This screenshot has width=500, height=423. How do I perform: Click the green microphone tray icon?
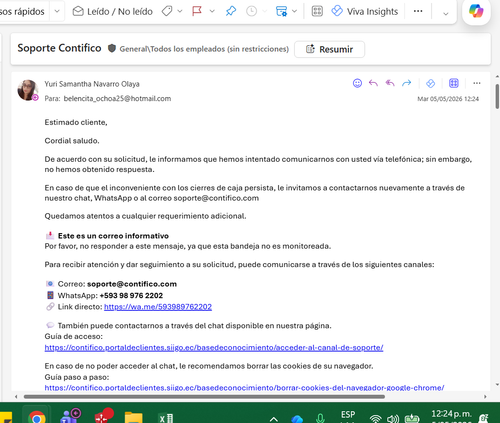point(320,418)
